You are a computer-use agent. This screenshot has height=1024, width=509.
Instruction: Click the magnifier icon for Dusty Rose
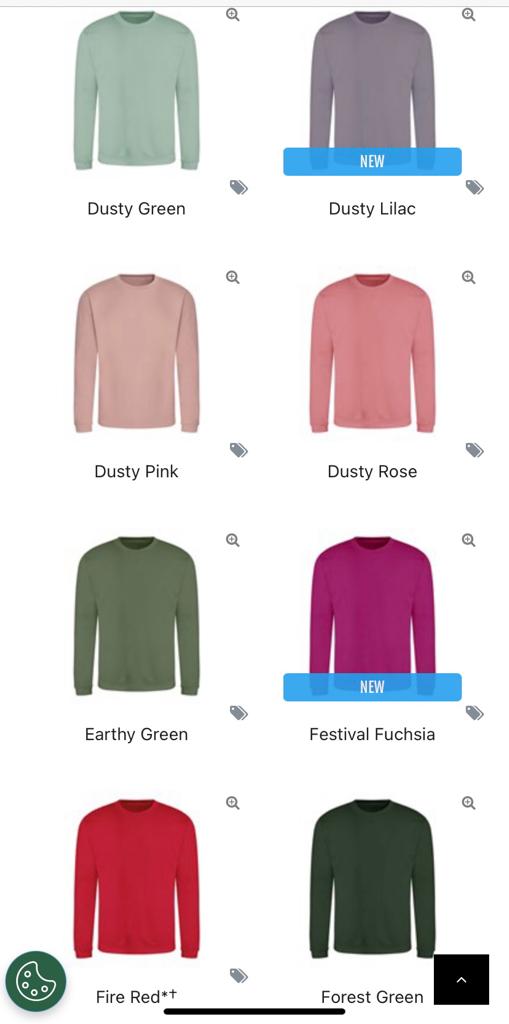pos(468,277)
